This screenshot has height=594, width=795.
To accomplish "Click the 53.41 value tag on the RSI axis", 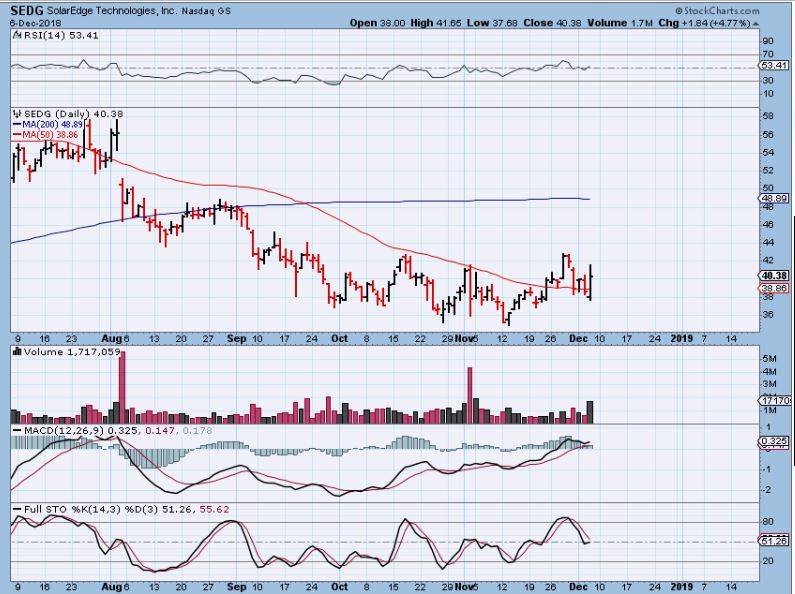I will 774,65.
